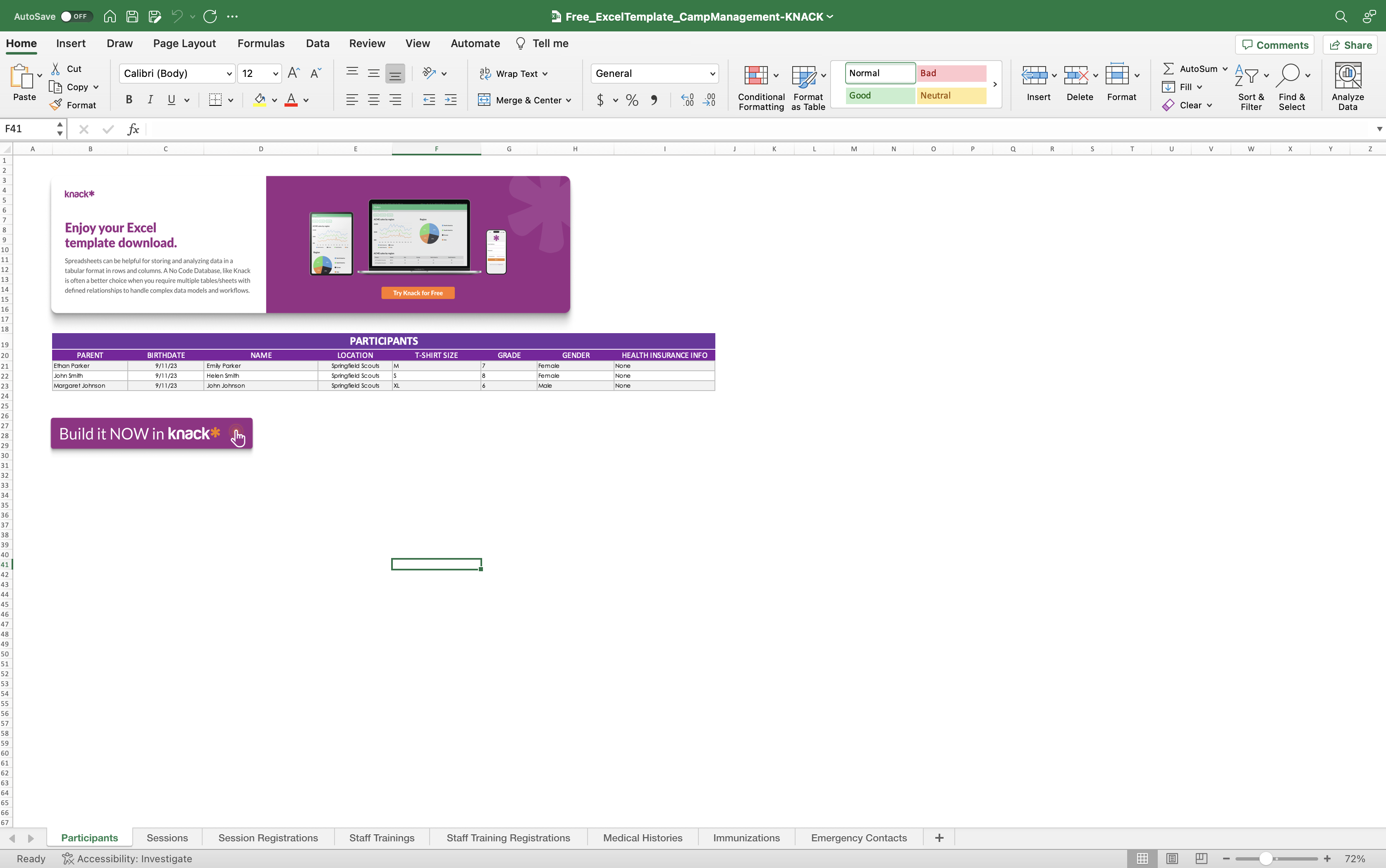Switch to Page Layout view in status bar
This screenshot has width=1386, height=868.
click(x=1171, y=858)
